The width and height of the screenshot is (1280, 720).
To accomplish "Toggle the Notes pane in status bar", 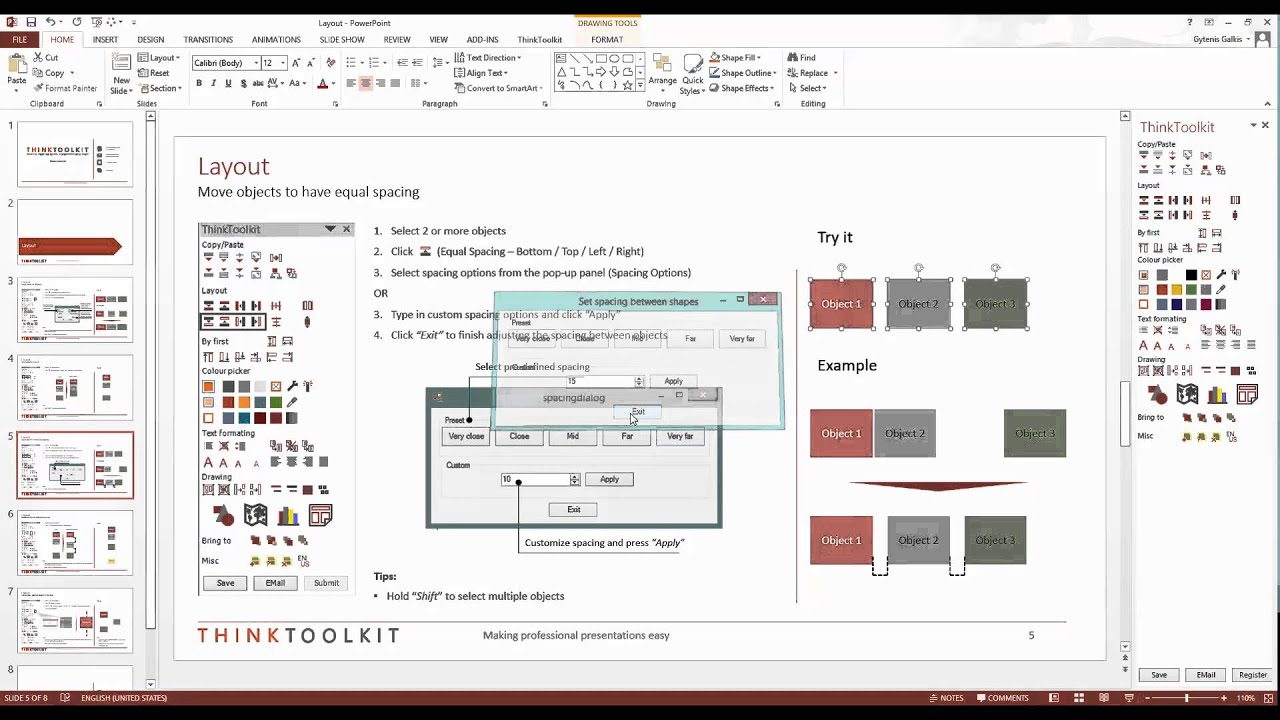I will coord(945,698).
